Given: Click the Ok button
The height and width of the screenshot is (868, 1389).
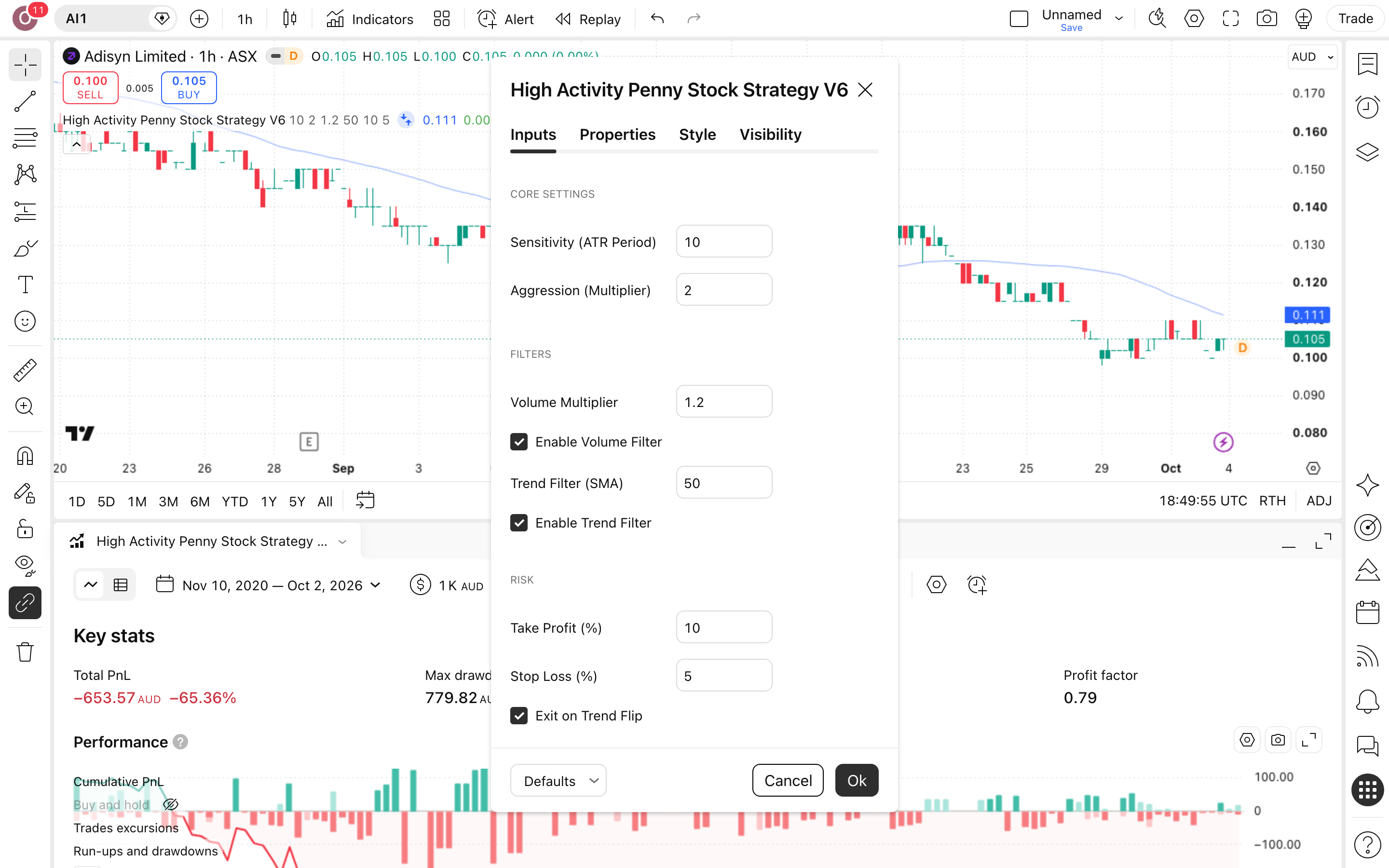Looking at the screenshot, I should coord(857,780).
